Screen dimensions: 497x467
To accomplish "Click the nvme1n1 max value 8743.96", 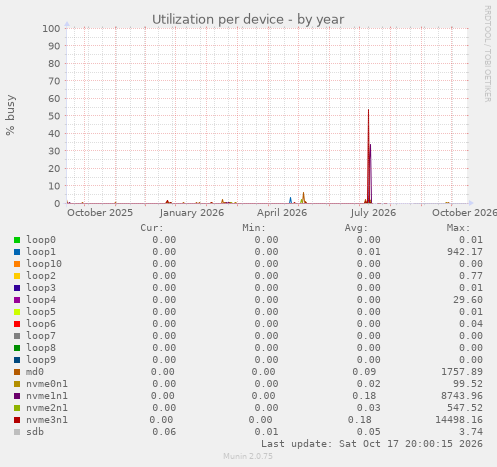I will [462, 396].
